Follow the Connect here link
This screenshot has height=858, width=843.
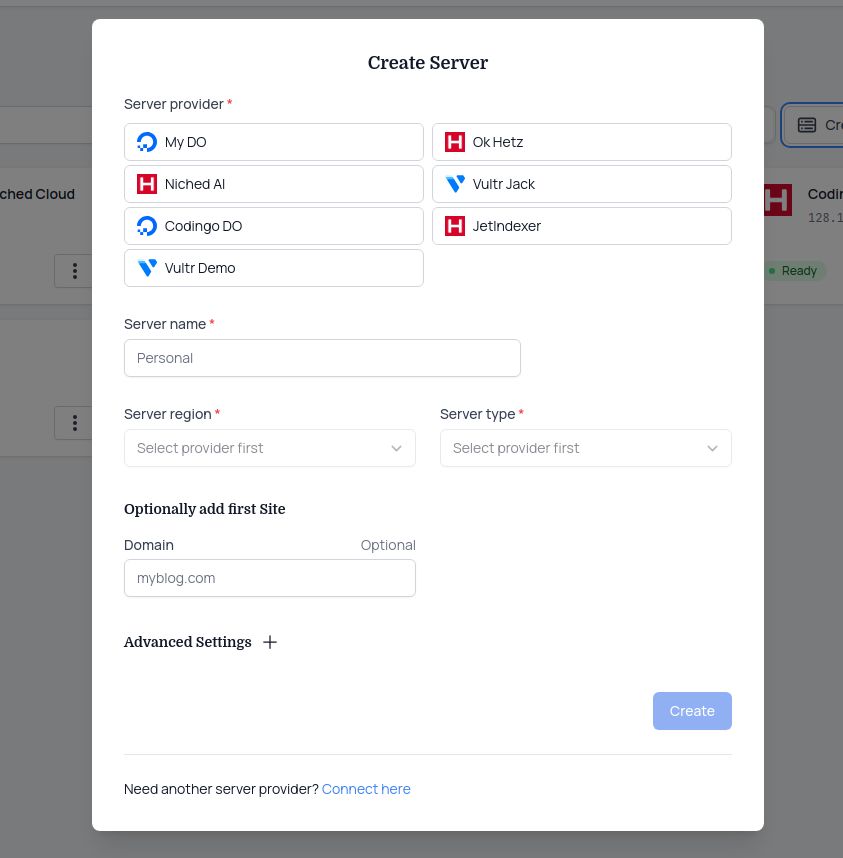[366, 789]
